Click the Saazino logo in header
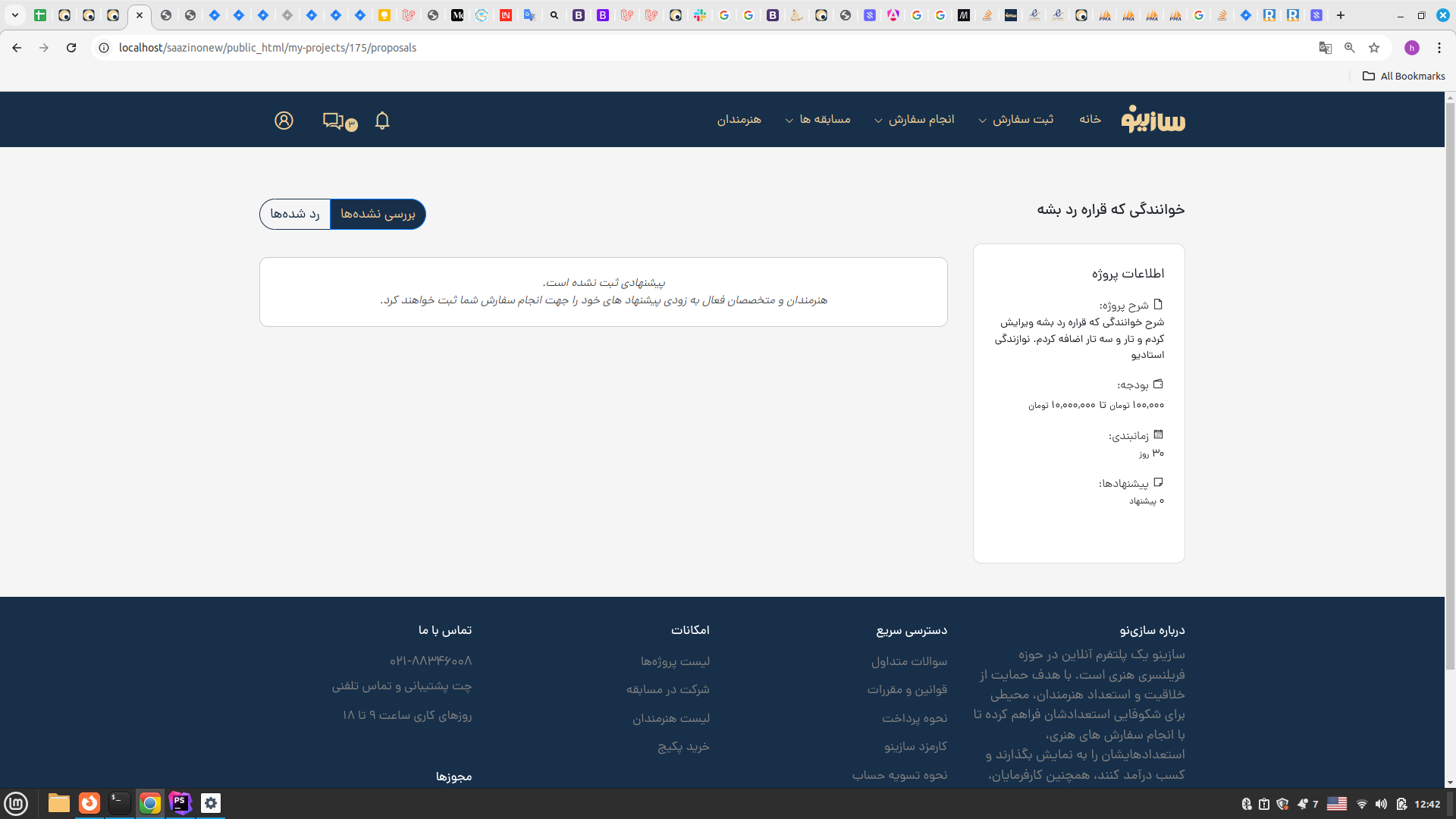The height and width of the screenshot is (819, 1456). click(1153, 119)
